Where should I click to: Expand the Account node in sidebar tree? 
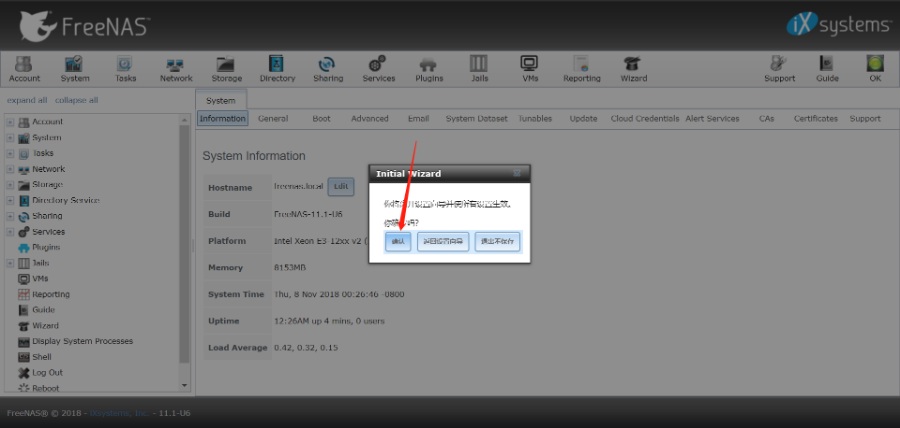click(x=10, y=122)
